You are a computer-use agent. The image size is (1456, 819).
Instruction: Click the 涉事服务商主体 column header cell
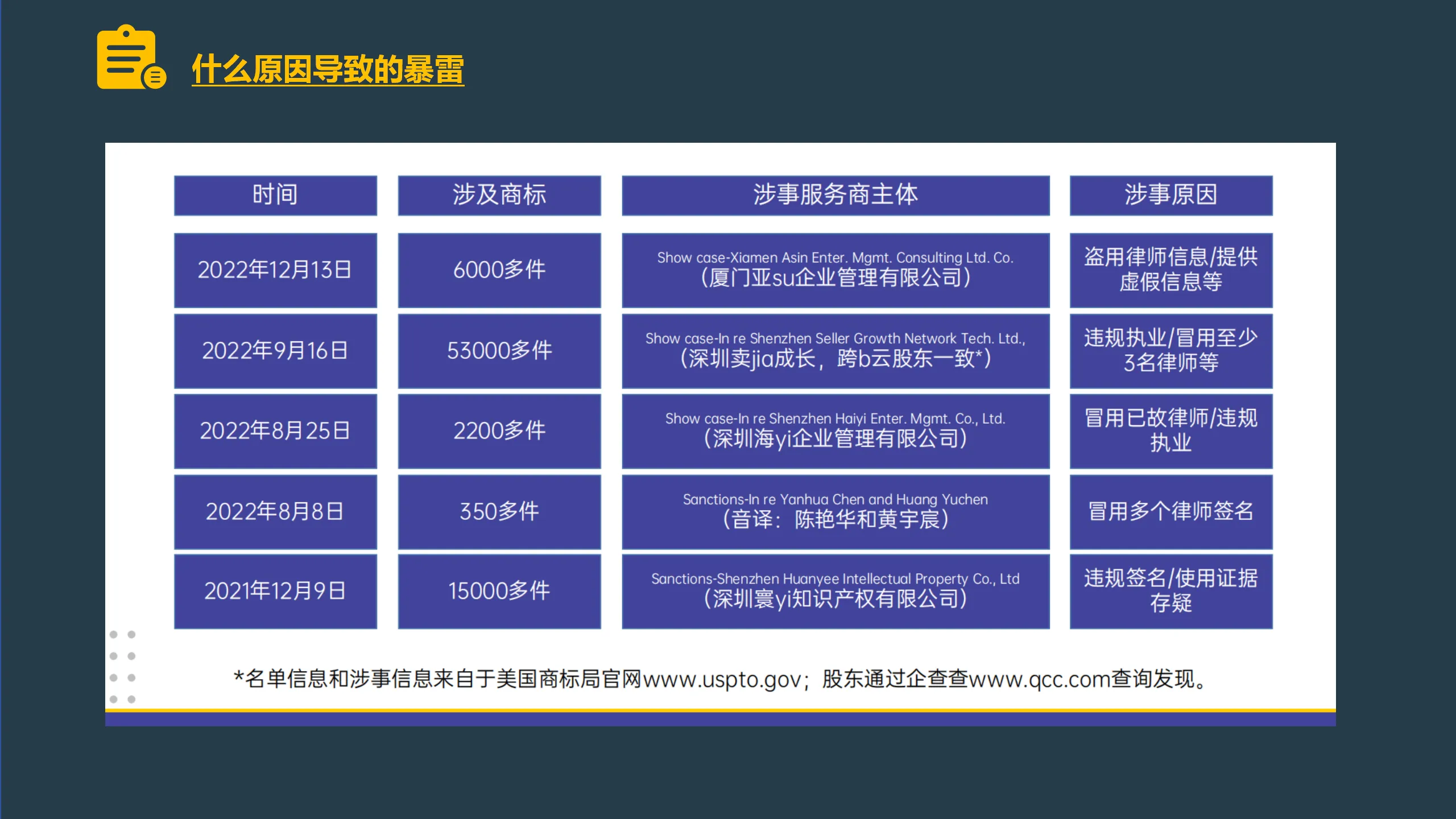point(835,195)
